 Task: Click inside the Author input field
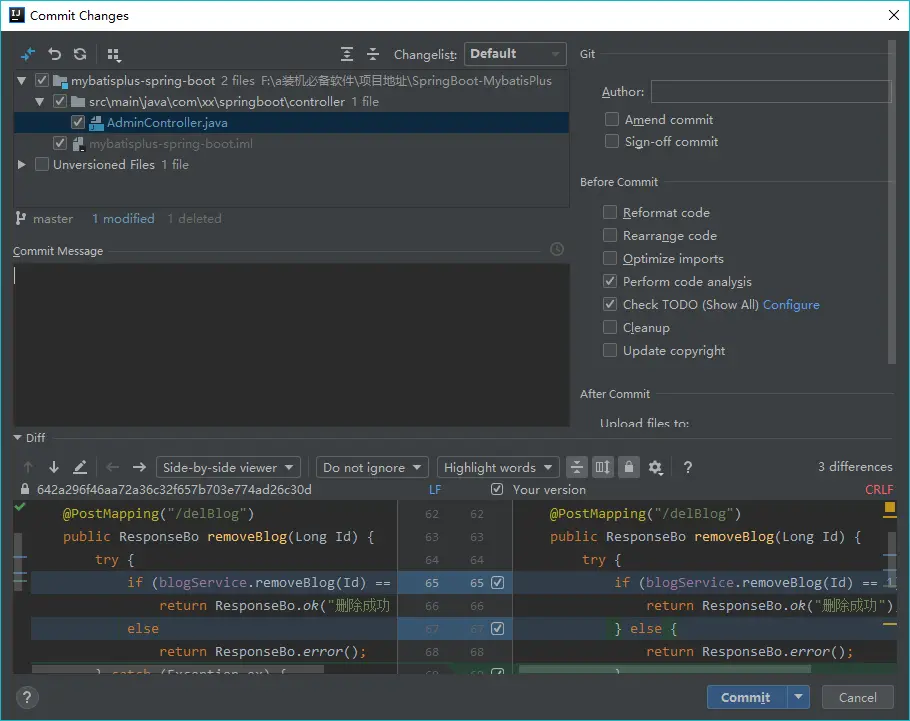(x=770, y=92)
